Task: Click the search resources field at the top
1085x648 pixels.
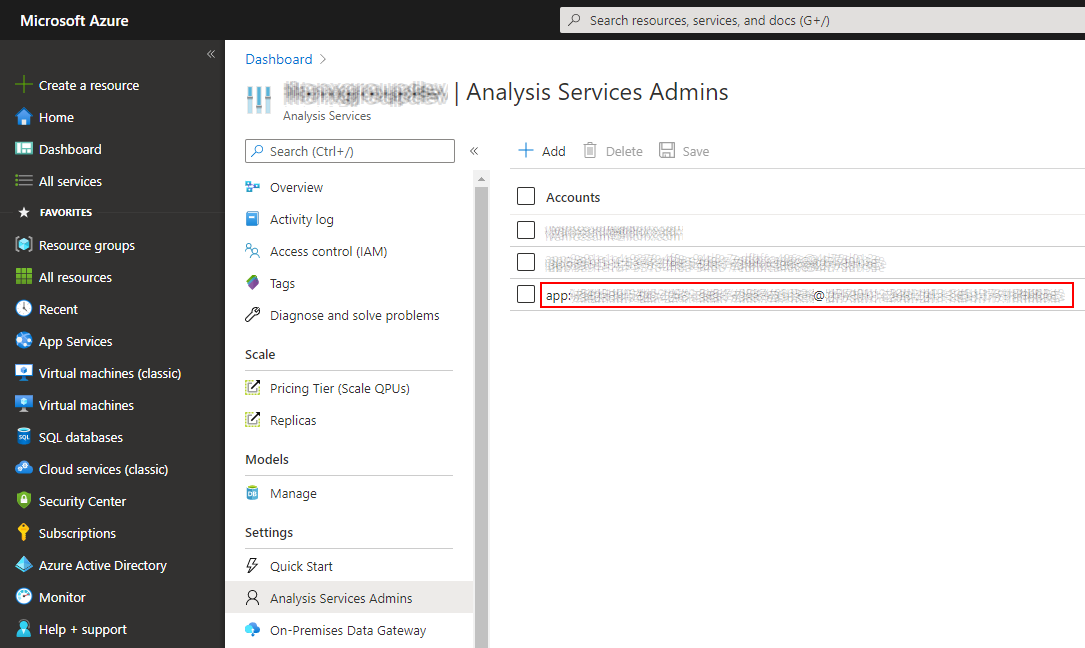Action: 820,20
